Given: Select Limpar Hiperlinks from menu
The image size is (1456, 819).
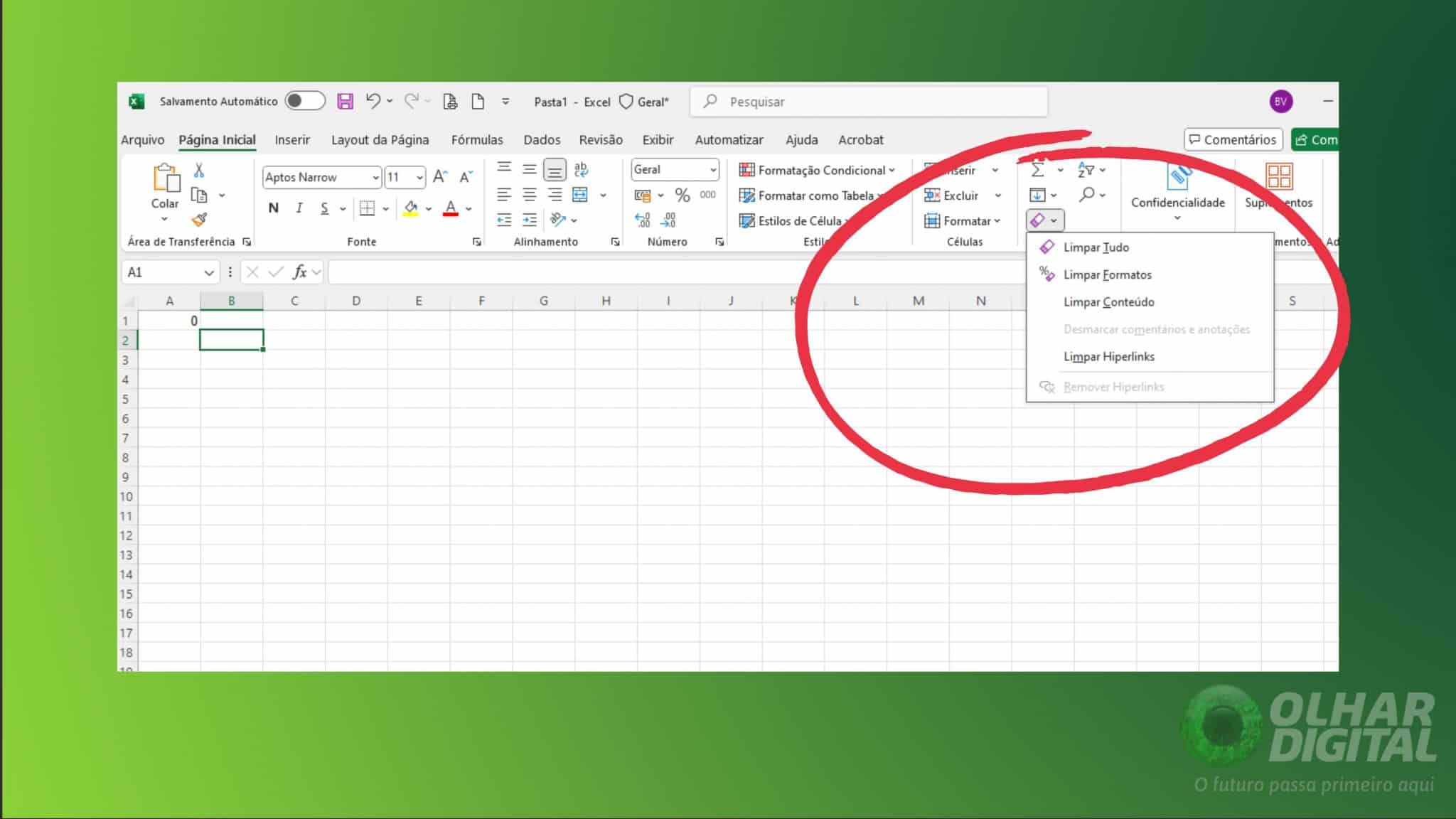Looking at the screenshot, I should click(1150, 357).
